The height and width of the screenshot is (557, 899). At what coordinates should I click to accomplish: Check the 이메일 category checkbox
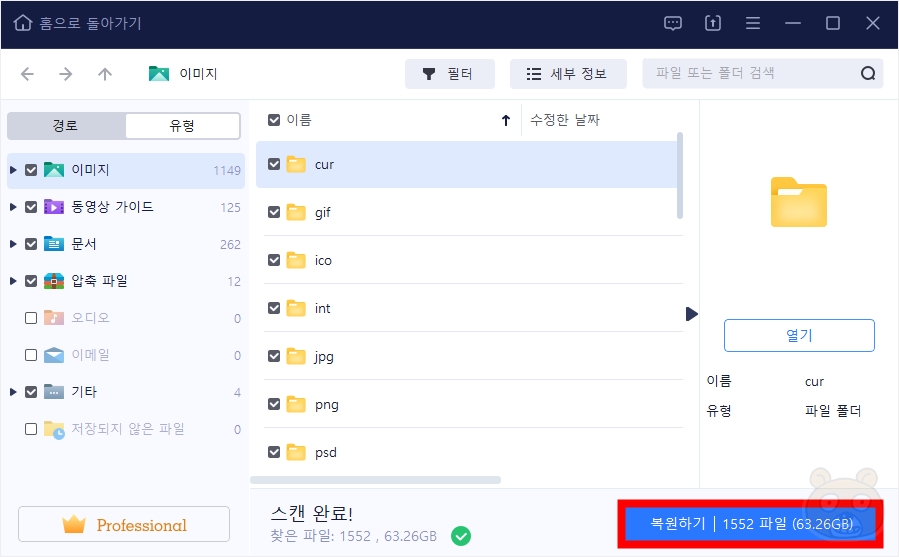click(x=31, y=356)
